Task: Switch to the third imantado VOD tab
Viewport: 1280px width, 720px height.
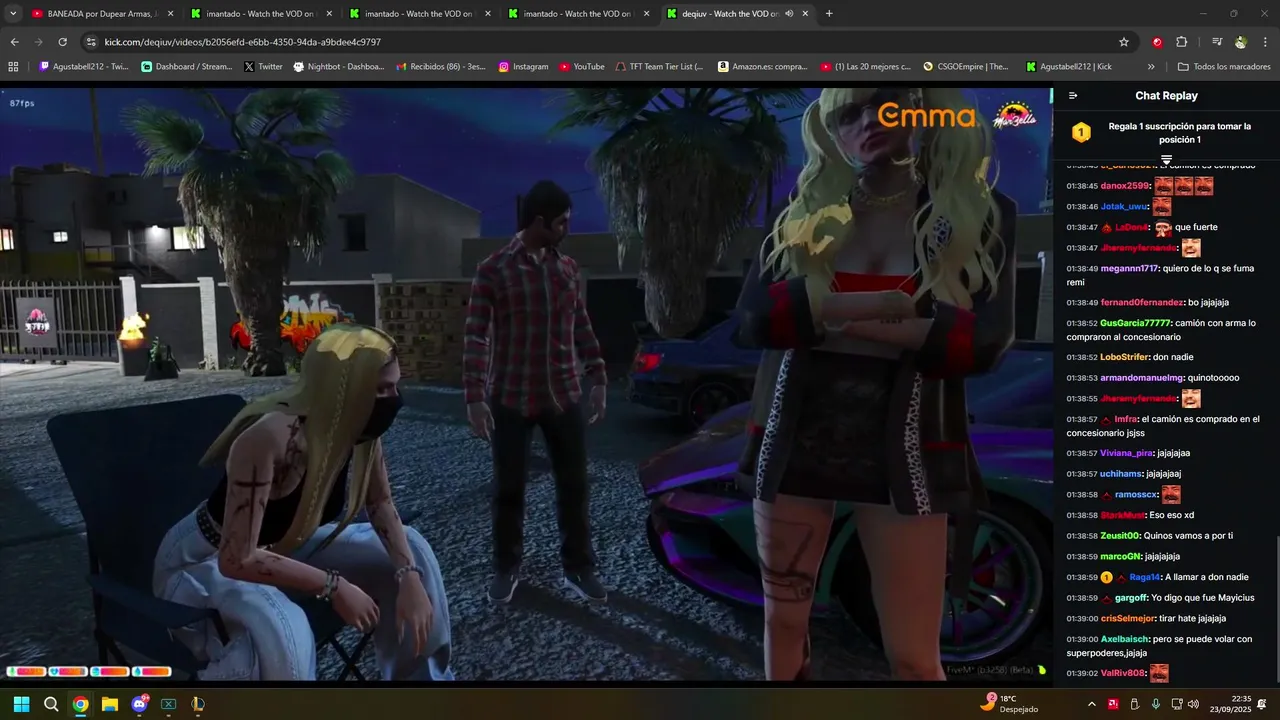Action: pyautogui.click(x=580, y=14)
